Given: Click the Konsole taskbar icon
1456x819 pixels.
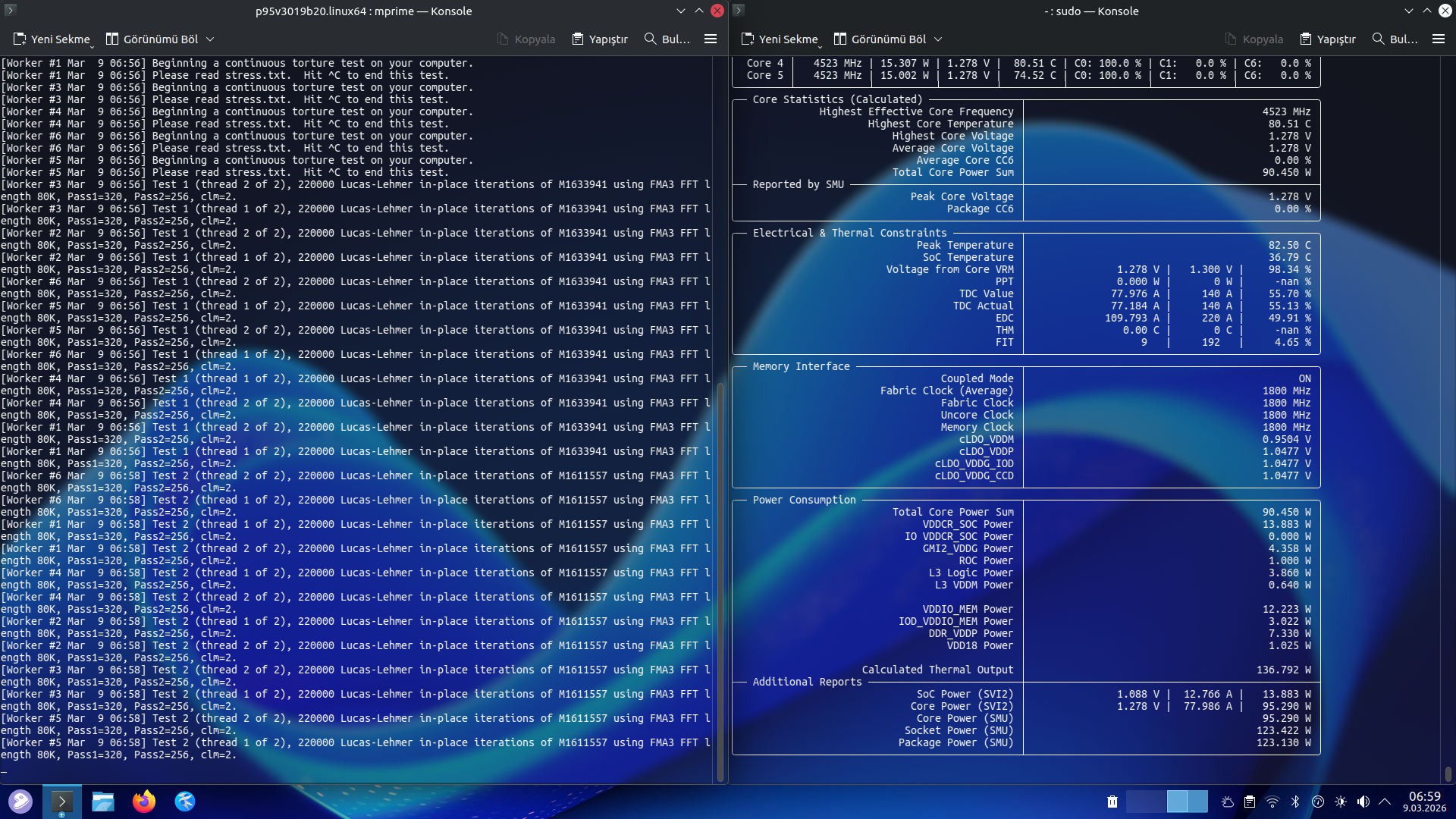Looking at the screenshot, I should pyautogui.click(x=61, y=802).
